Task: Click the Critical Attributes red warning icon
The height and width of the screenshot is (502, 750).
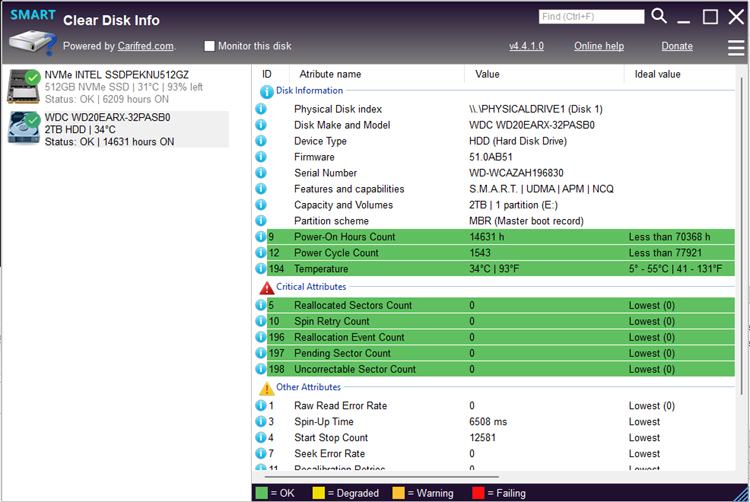Action: pos(266,288)
